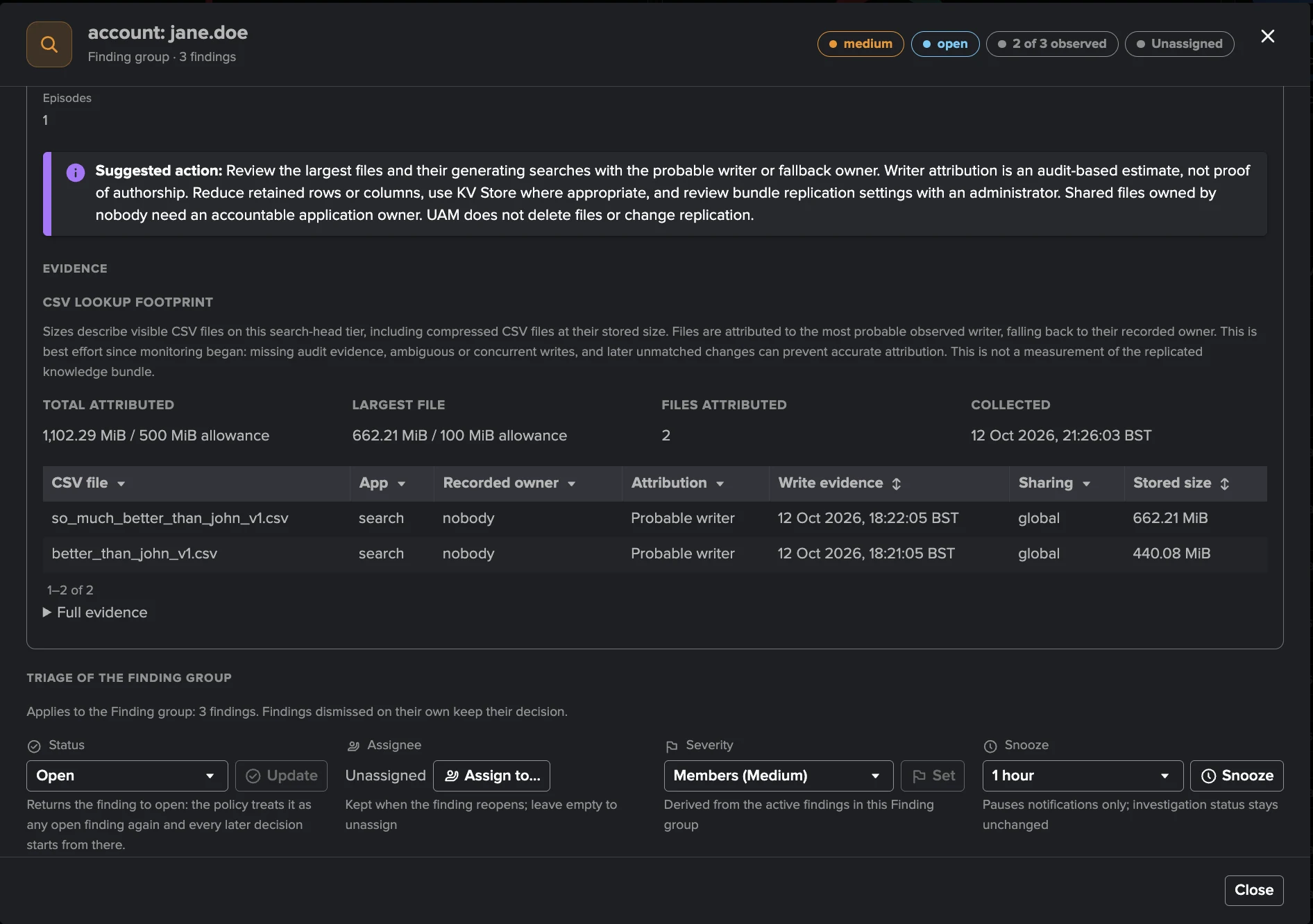Click the Snooze clock icon label
This screenshot has width=1313, height=924.
[x=990, y=746]
